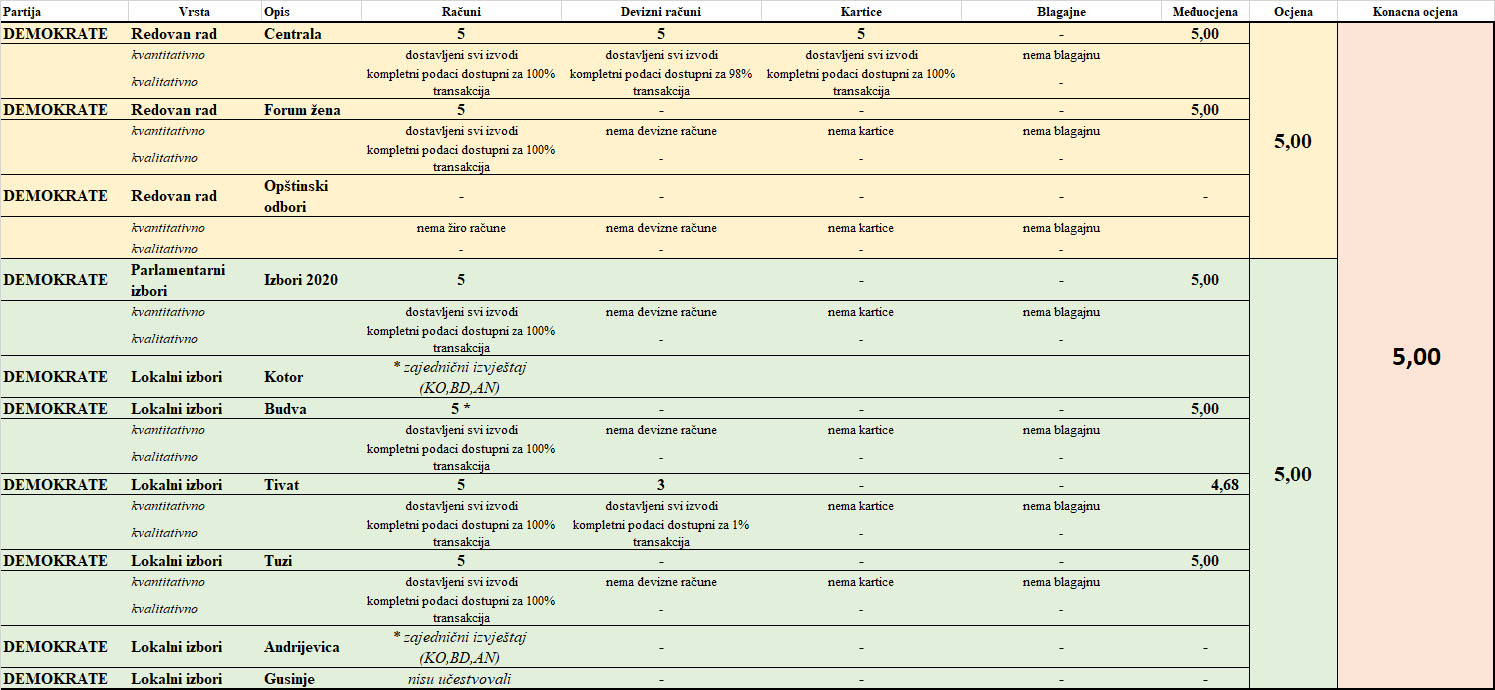Select the "Blagajne" column header
The width and height of the screenshot is (1495, 690).
pos(1061,12)
